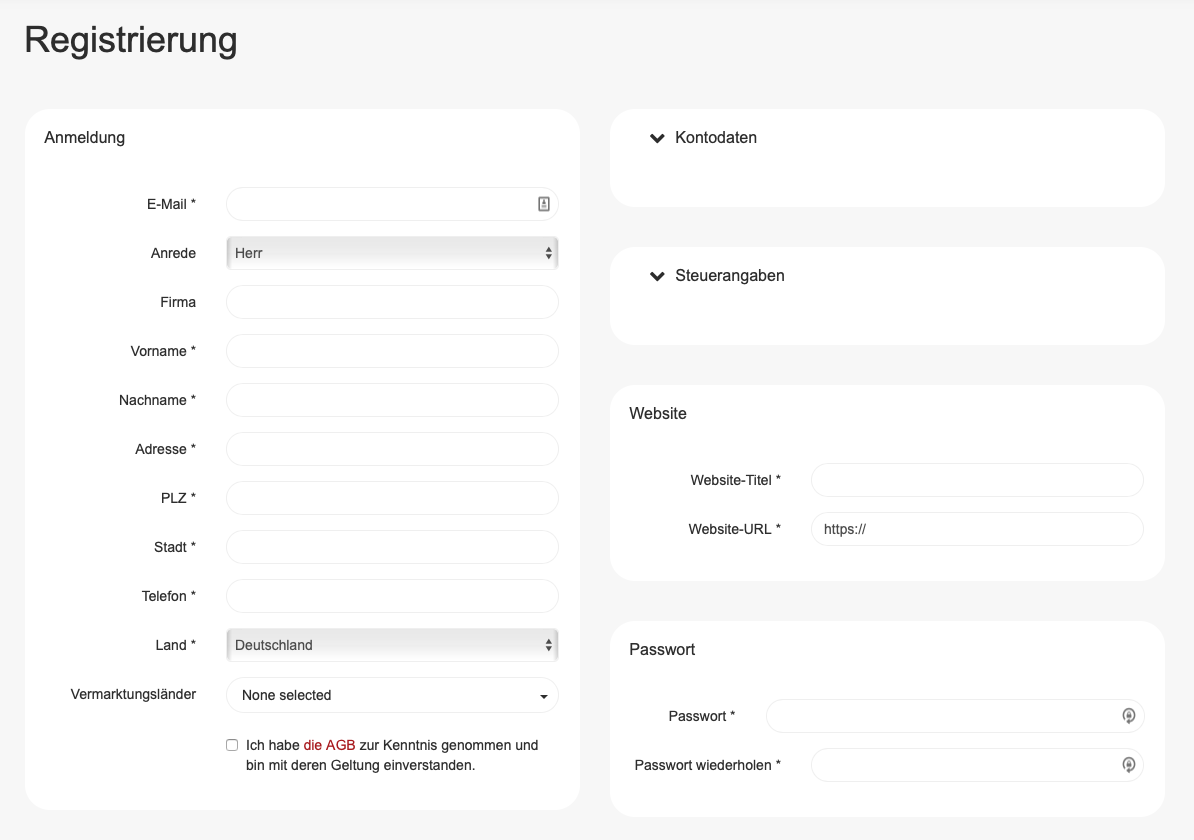Accept the AGB terms checkbox

pos(232,745)
